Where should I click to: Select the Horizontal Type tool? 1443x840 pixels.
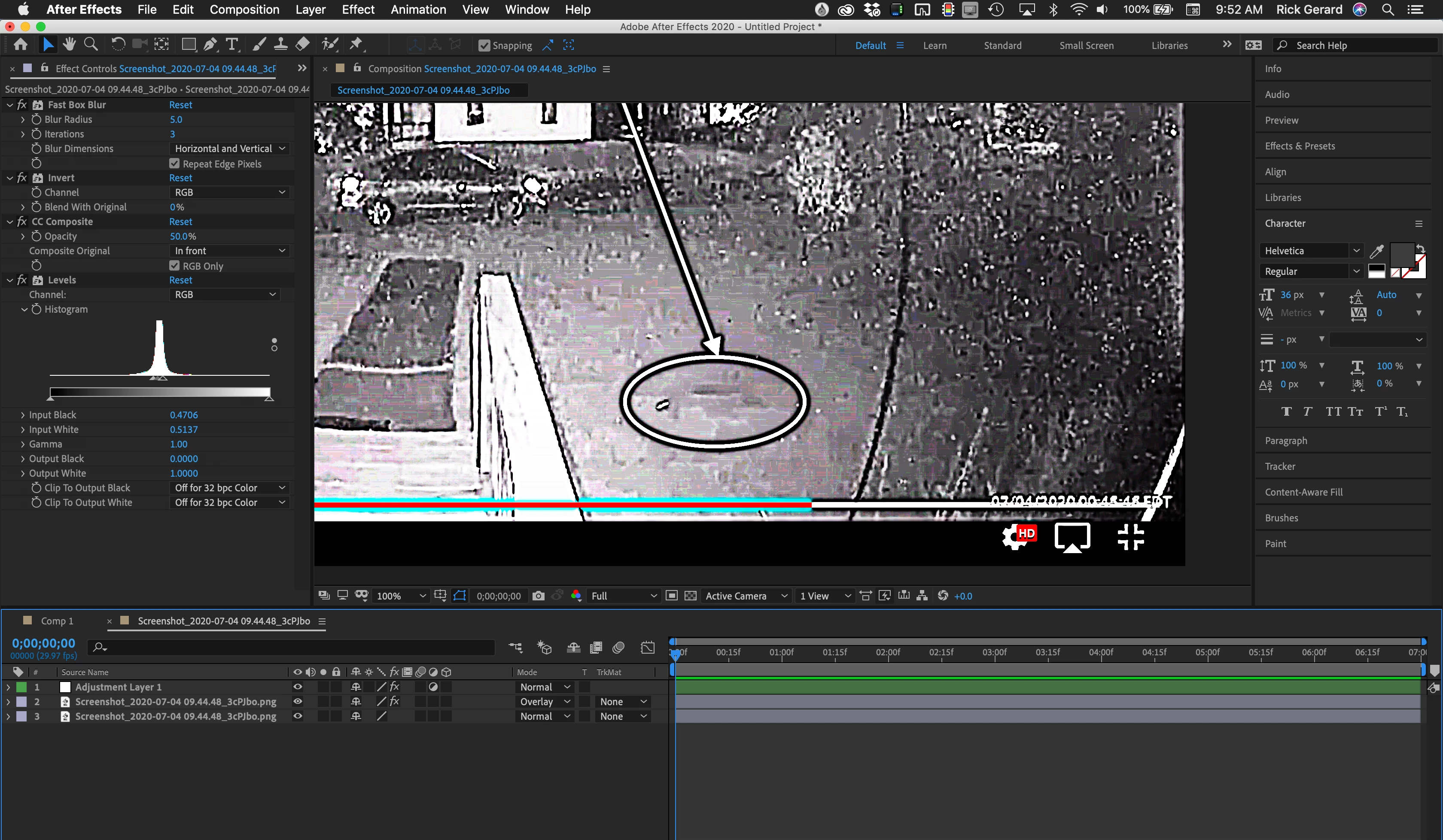[x=232, y=44]
